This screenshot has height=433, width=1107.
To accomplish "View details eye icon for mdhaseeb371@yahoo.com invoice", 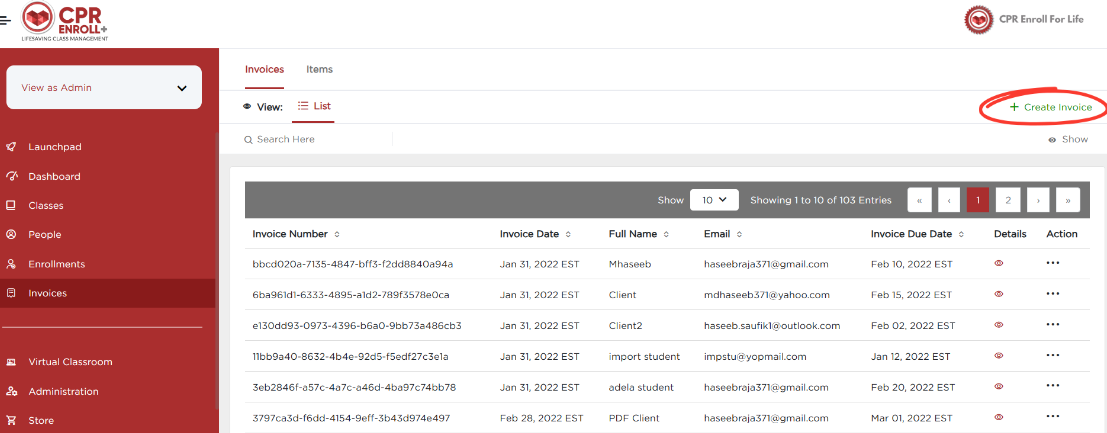I will coord(998,294).
